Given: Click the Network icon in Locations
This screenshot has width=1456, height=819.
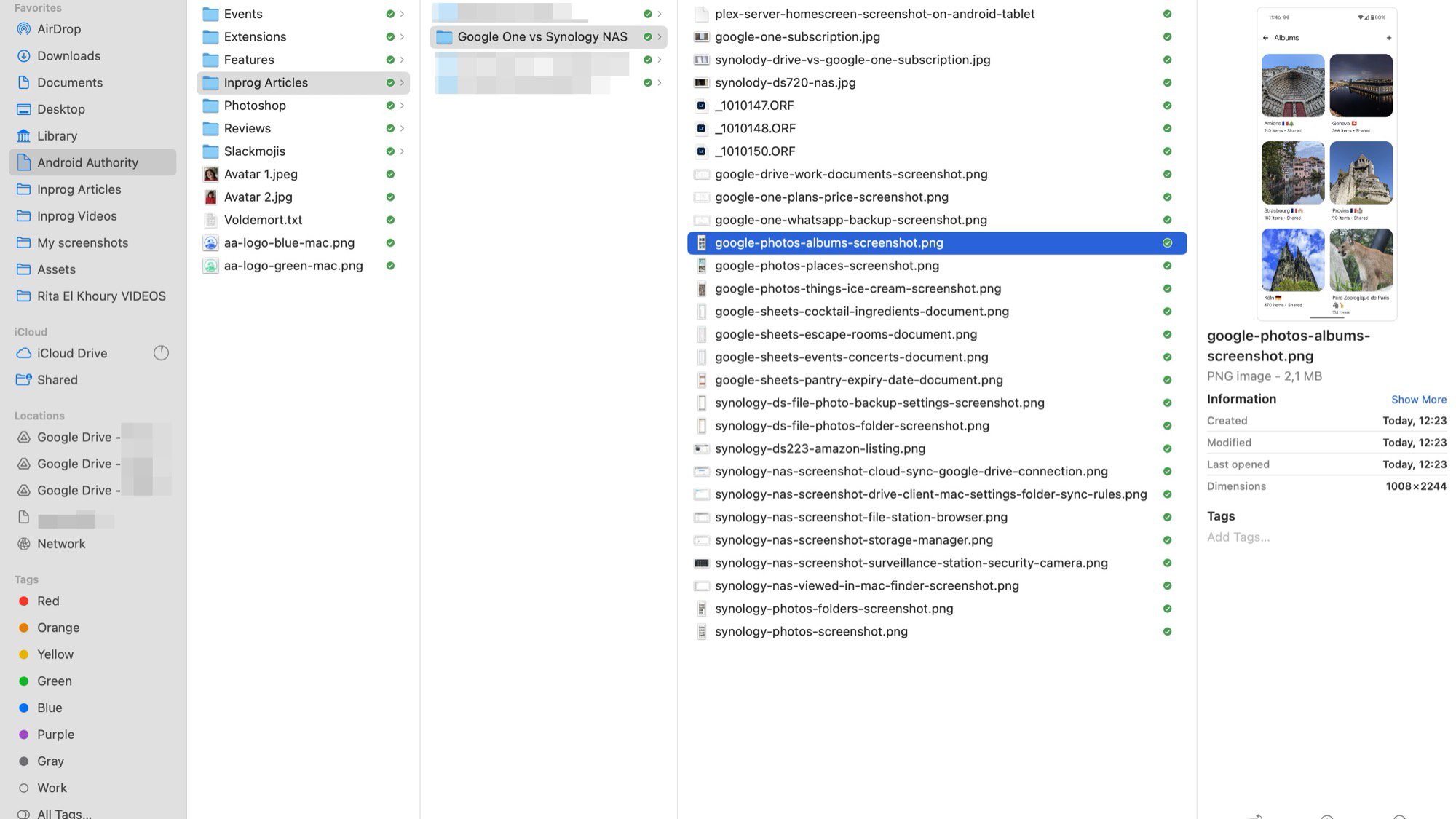Looking at the screenshot, I should click(24, 543).
